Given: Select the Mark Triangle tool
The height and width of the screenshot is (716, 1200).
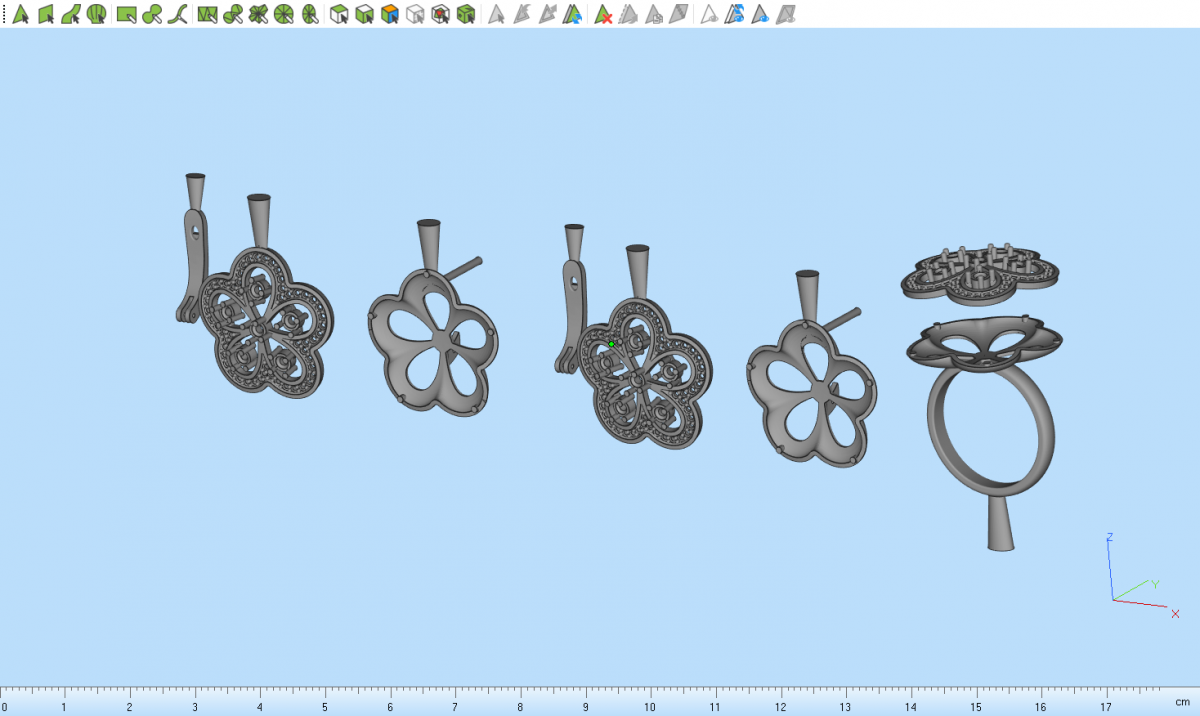Looking at the screenshot, I should [x=19, y=14].
